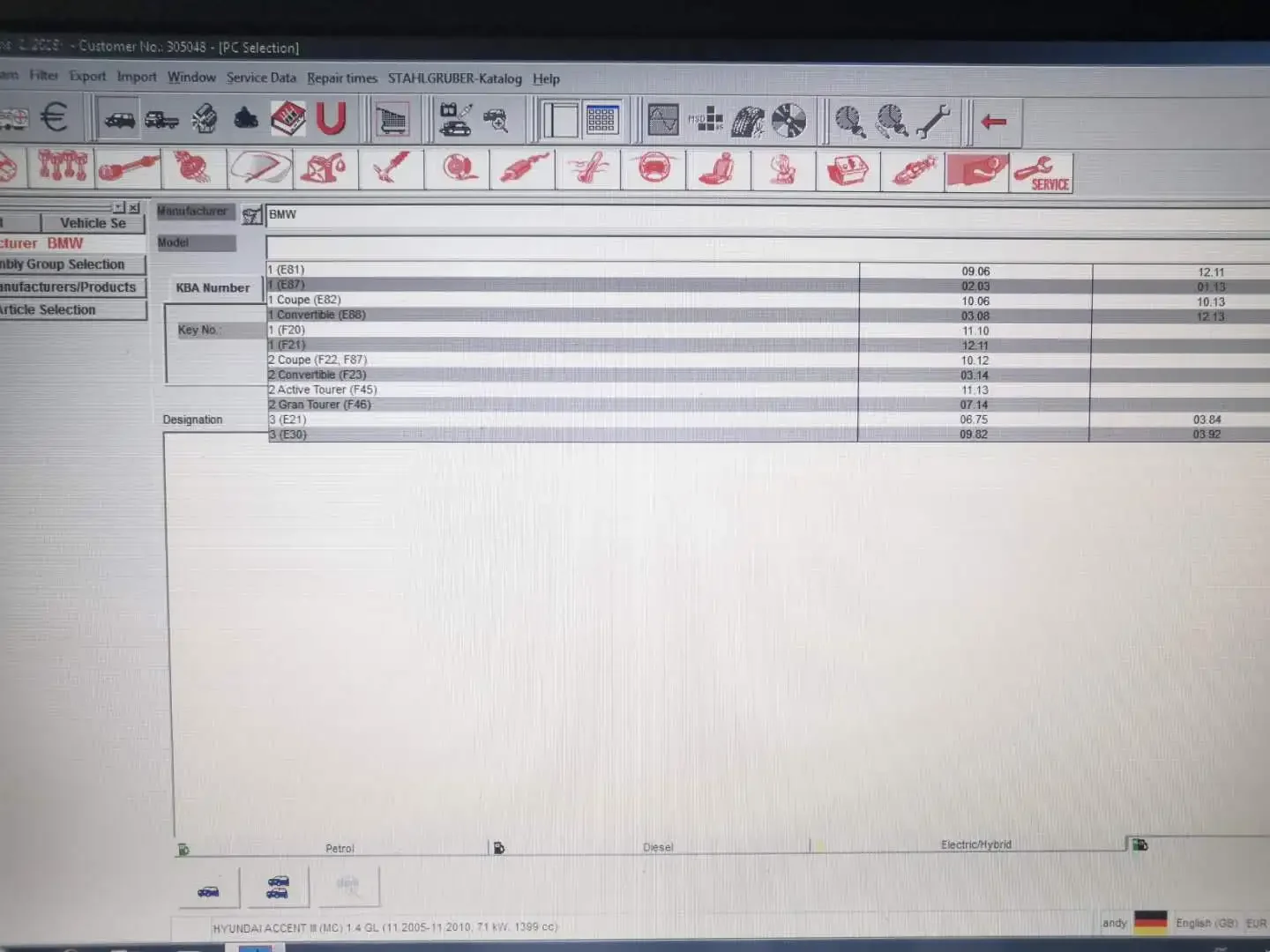Open Assembly Group Selection in sidebar
This screenshot has width=1270, height=952.
tap(72, 264)
